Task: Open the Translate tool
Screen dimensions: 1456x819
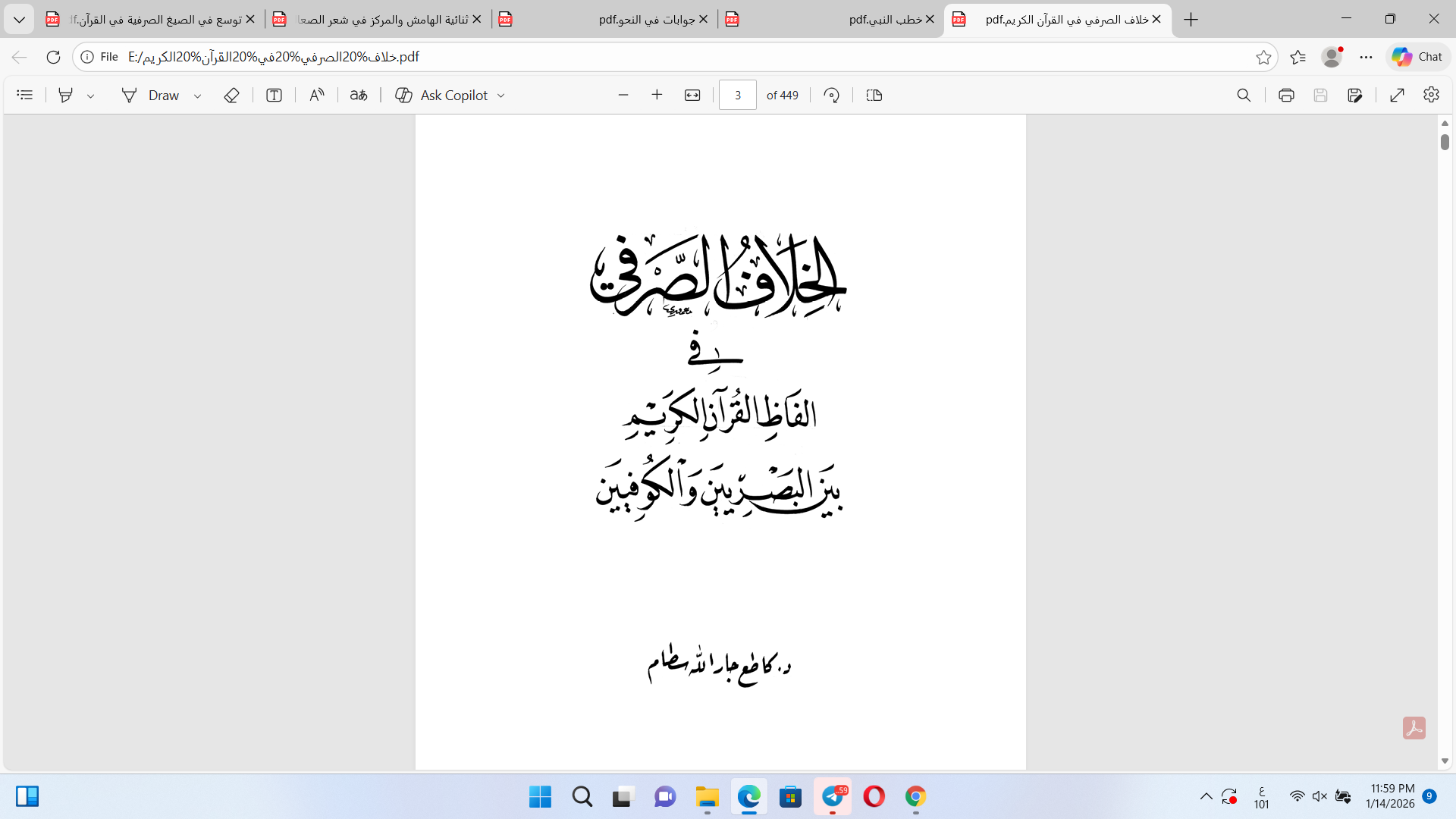Action: (359, 95)
